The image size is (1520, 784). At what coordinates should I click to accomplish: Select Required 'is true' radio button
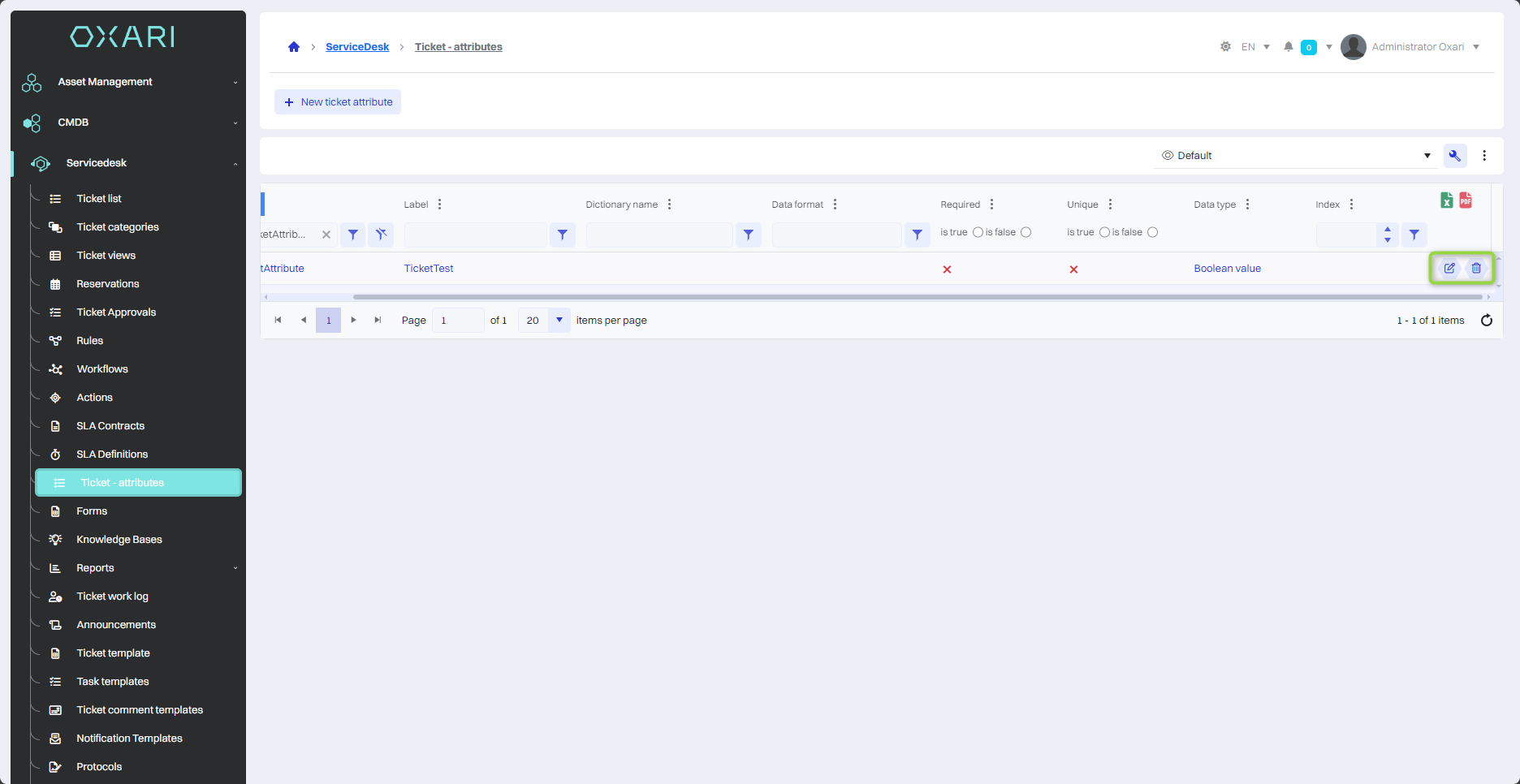click(x=978, y=233)
